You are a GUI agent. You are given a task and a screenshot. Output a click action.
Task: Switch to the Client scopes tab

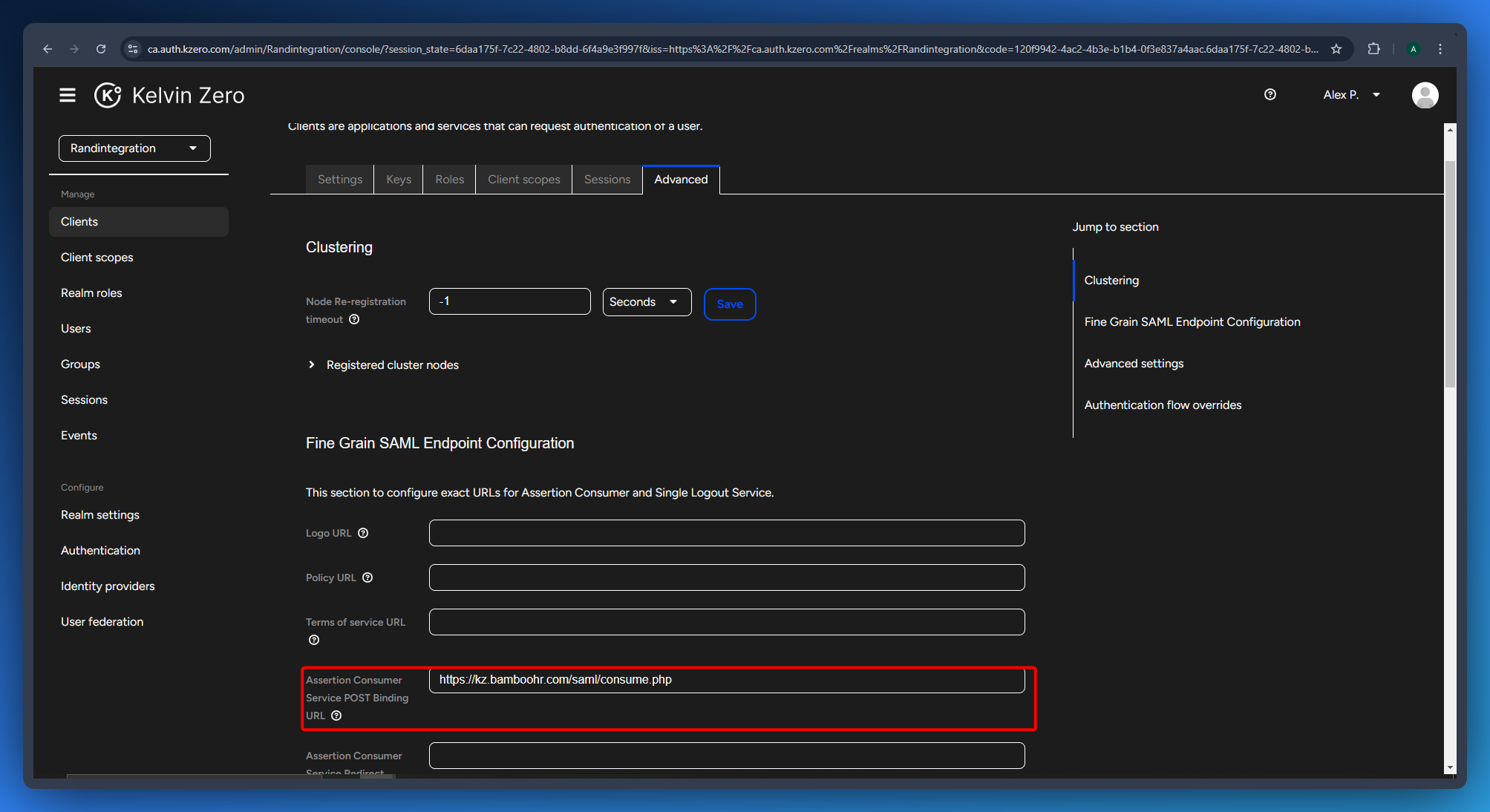[x=524, y=180]
